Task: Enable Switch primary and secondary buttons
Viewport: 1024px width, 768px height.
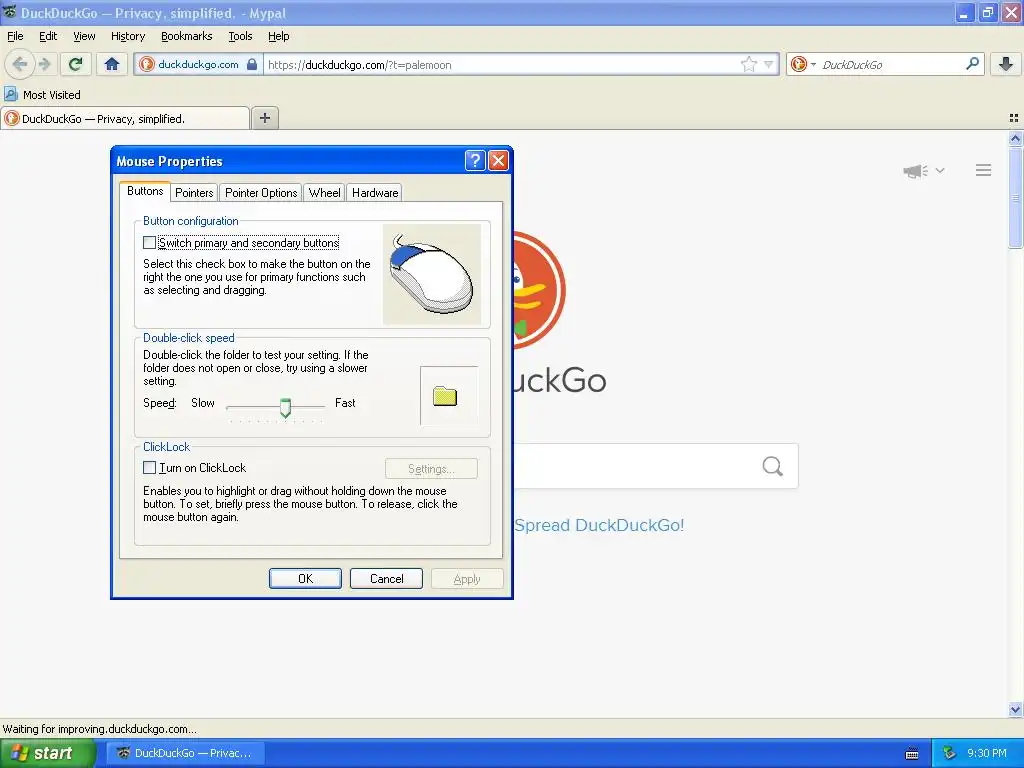Action: click(x=150, y=243)
